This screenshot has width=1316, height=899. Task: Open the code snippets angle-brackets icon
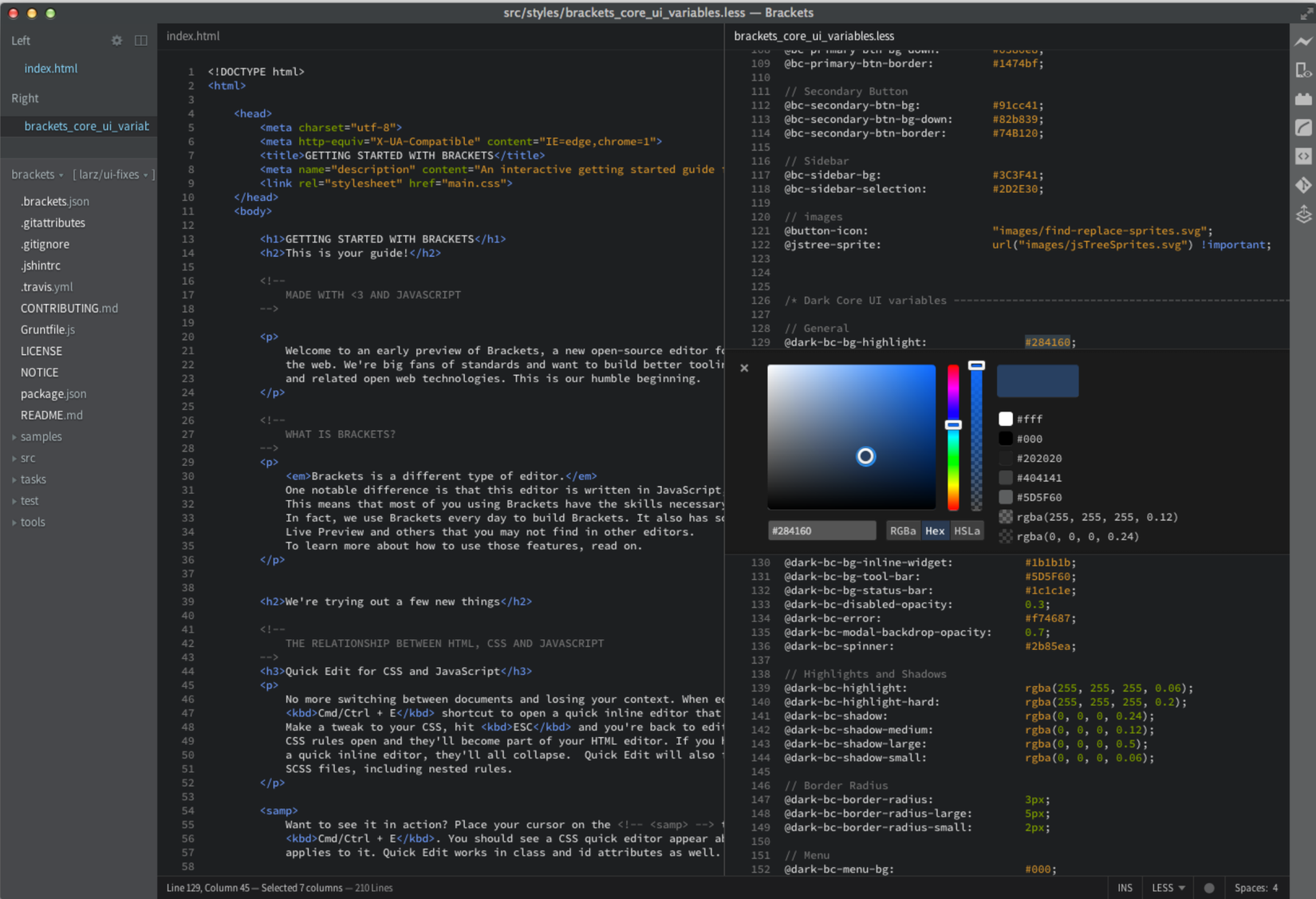(1305, 156)
